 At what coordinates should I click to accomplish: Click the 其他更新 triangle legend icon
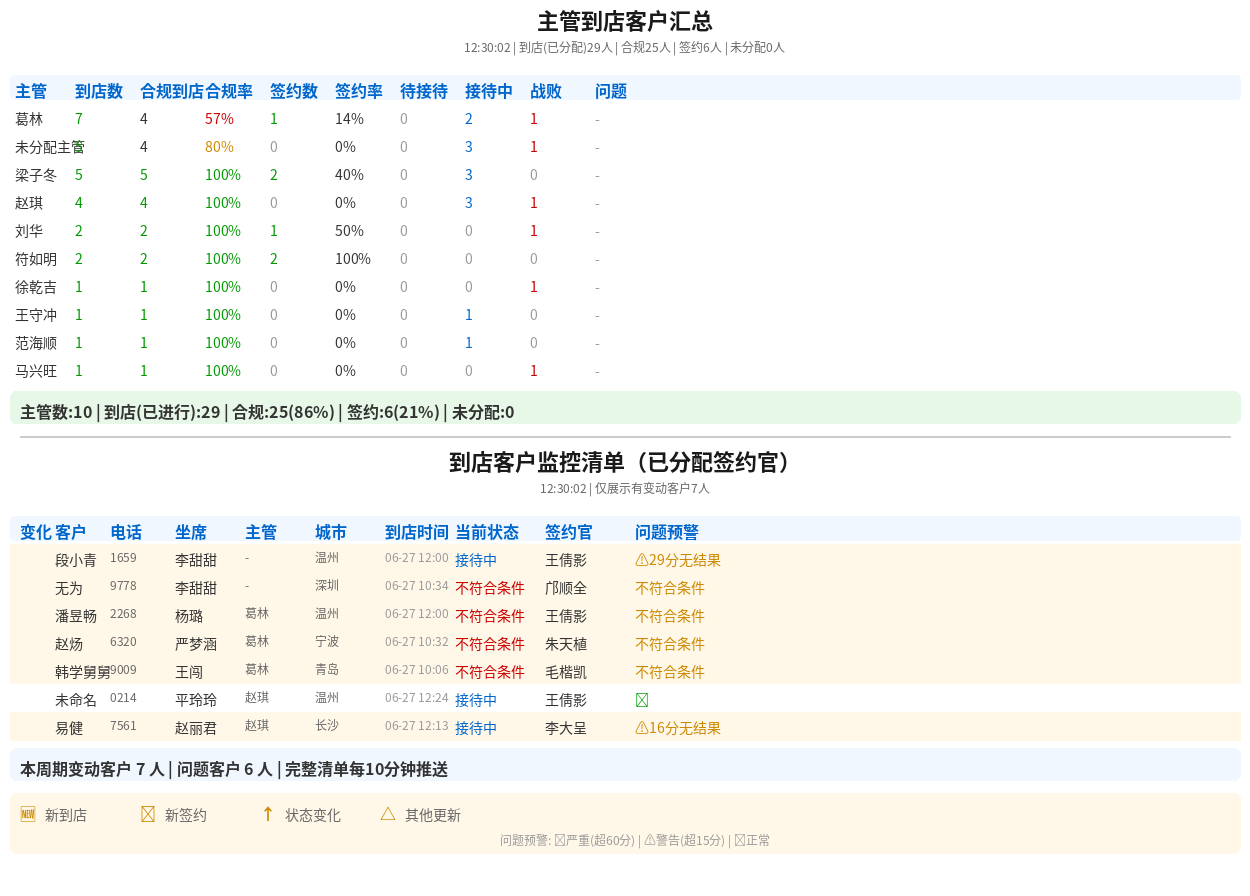tap(388, 814)
